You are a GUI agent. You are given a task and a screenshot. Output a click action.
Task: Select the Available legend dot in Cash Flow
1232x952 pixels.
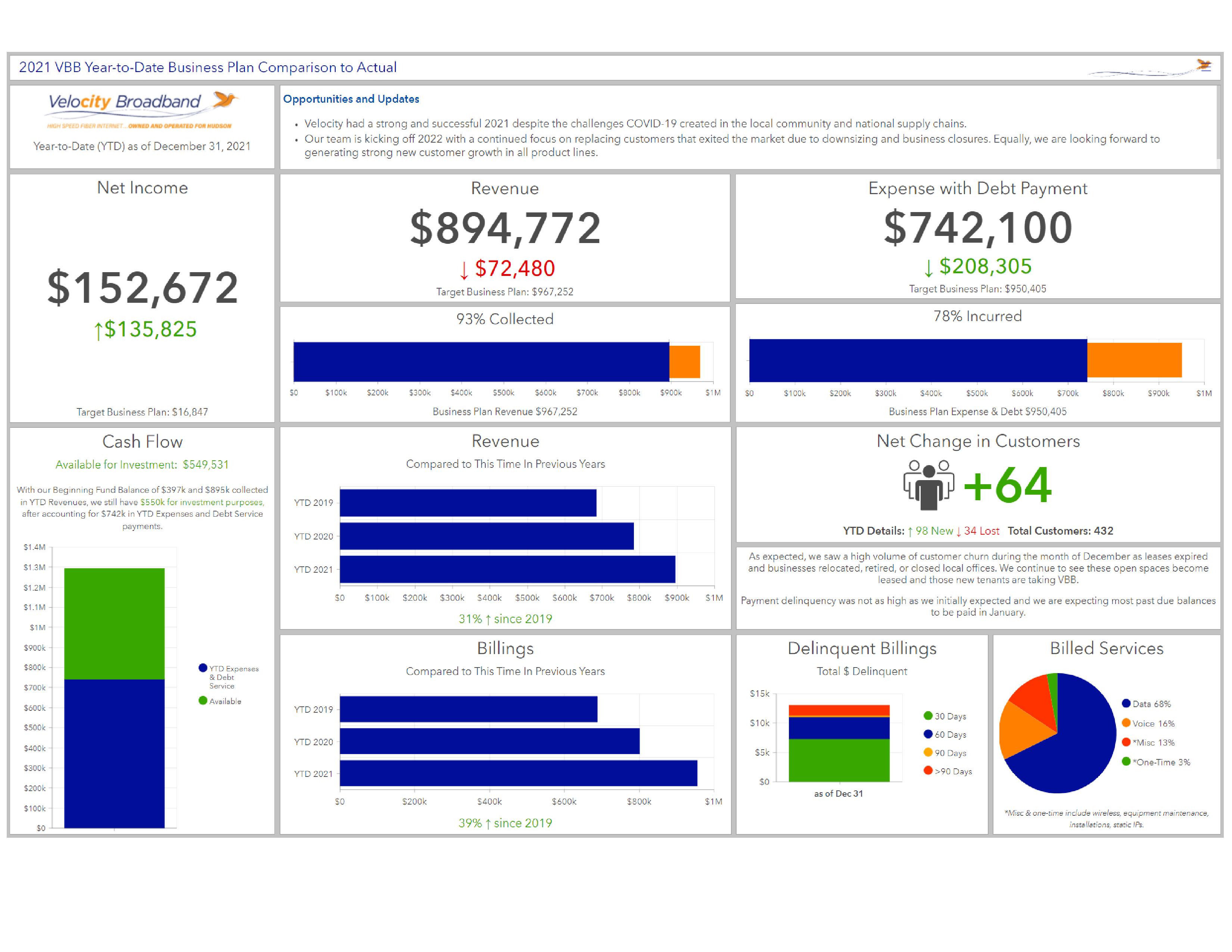(x=202, y=700)
